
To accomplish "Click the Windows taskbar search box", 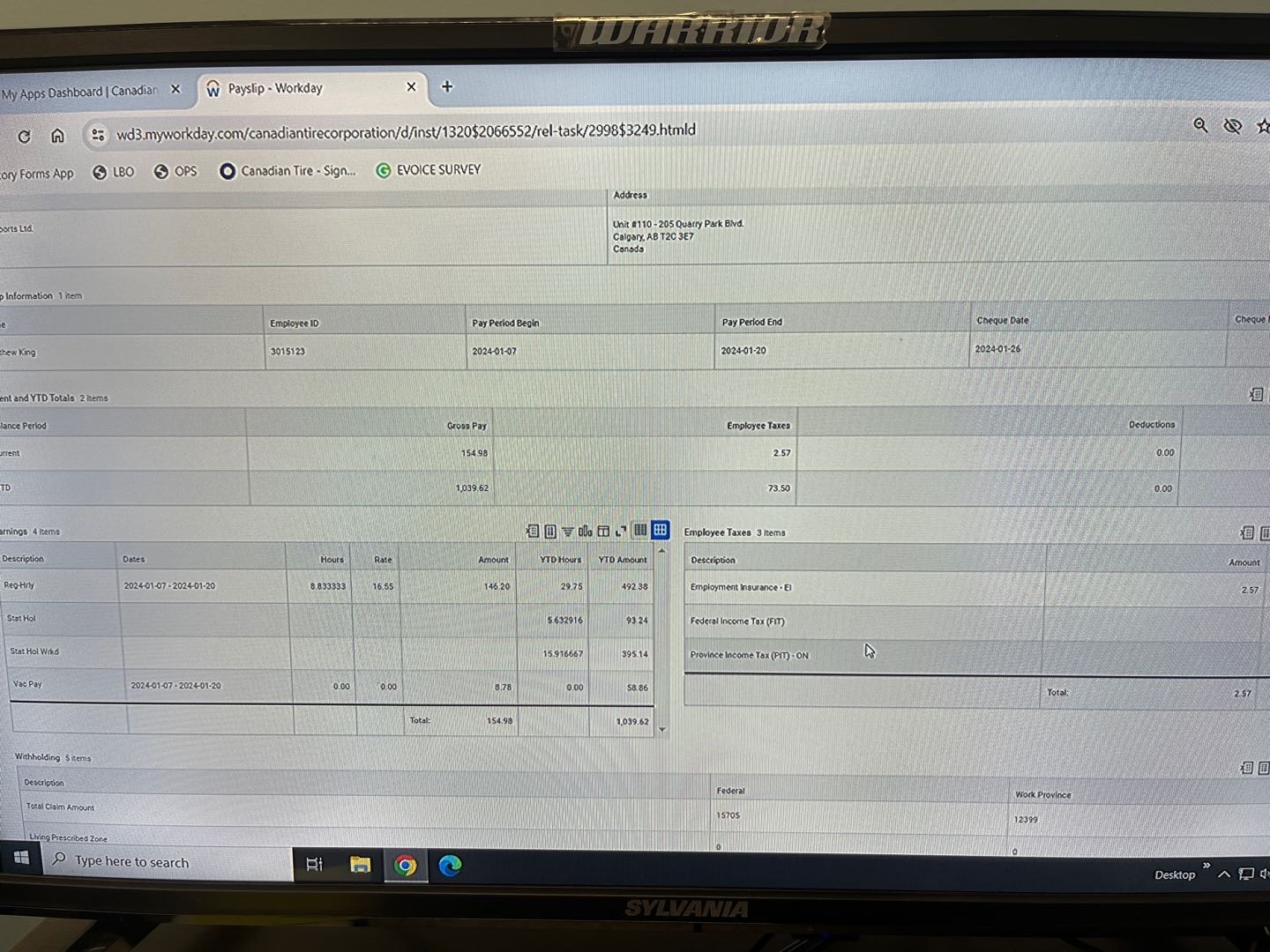I will click(168, 861).
